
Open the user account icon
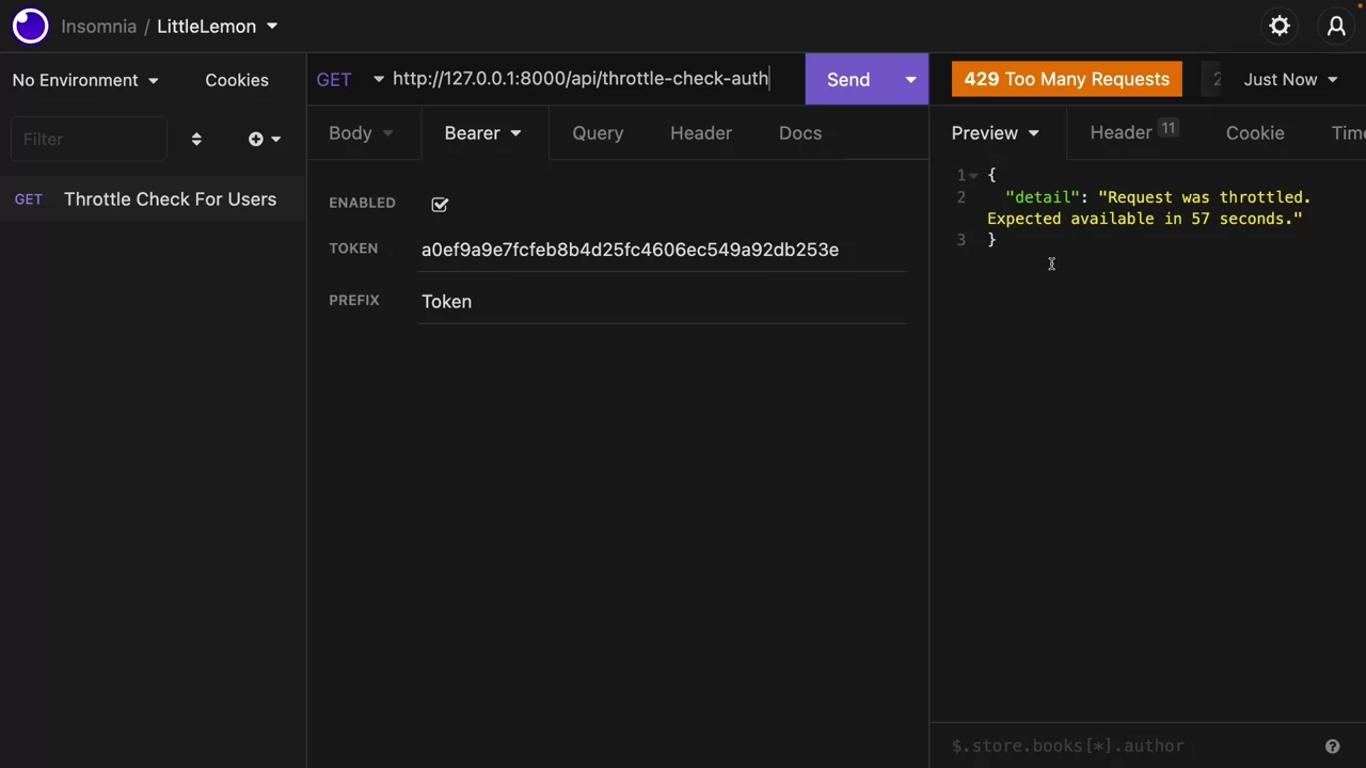coord(1336,27)
